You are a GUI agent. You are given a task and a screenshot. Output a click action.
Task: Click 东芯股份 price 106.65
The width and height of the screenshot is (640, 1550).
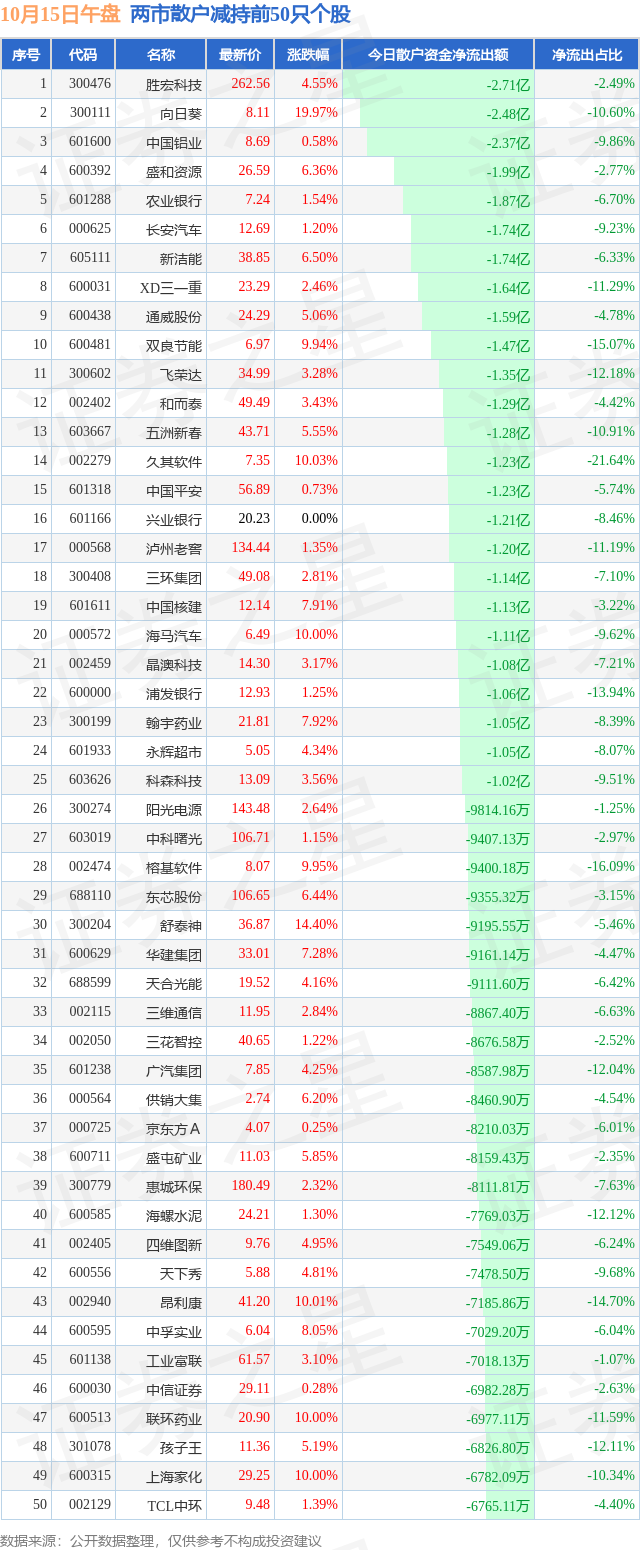click(x=250, y=896)
